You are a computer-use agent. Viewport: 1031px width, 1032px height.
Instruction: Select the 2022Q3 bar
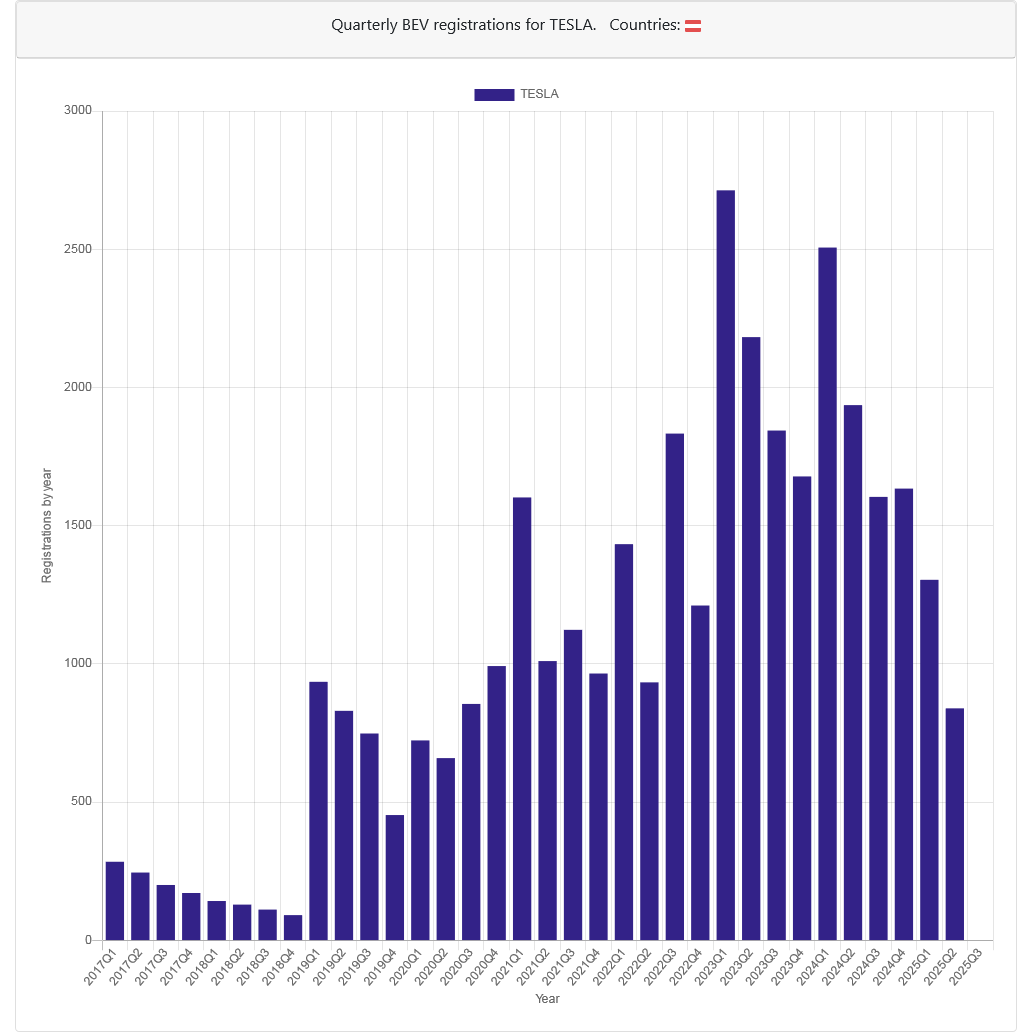[675, 686]
